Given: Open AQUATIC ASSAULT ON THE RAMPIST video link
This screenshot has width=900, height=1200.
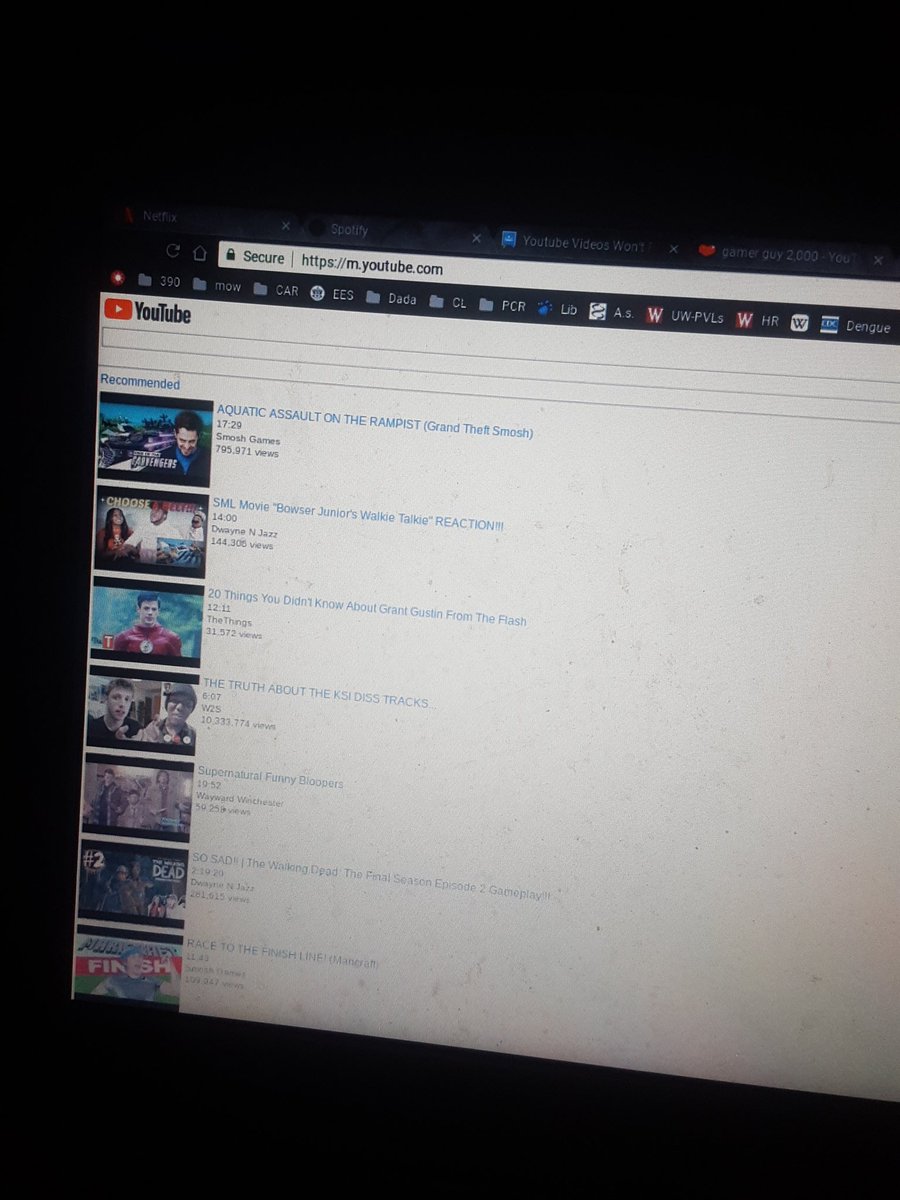Looking at the screenshot, I should tap(375, 421).
